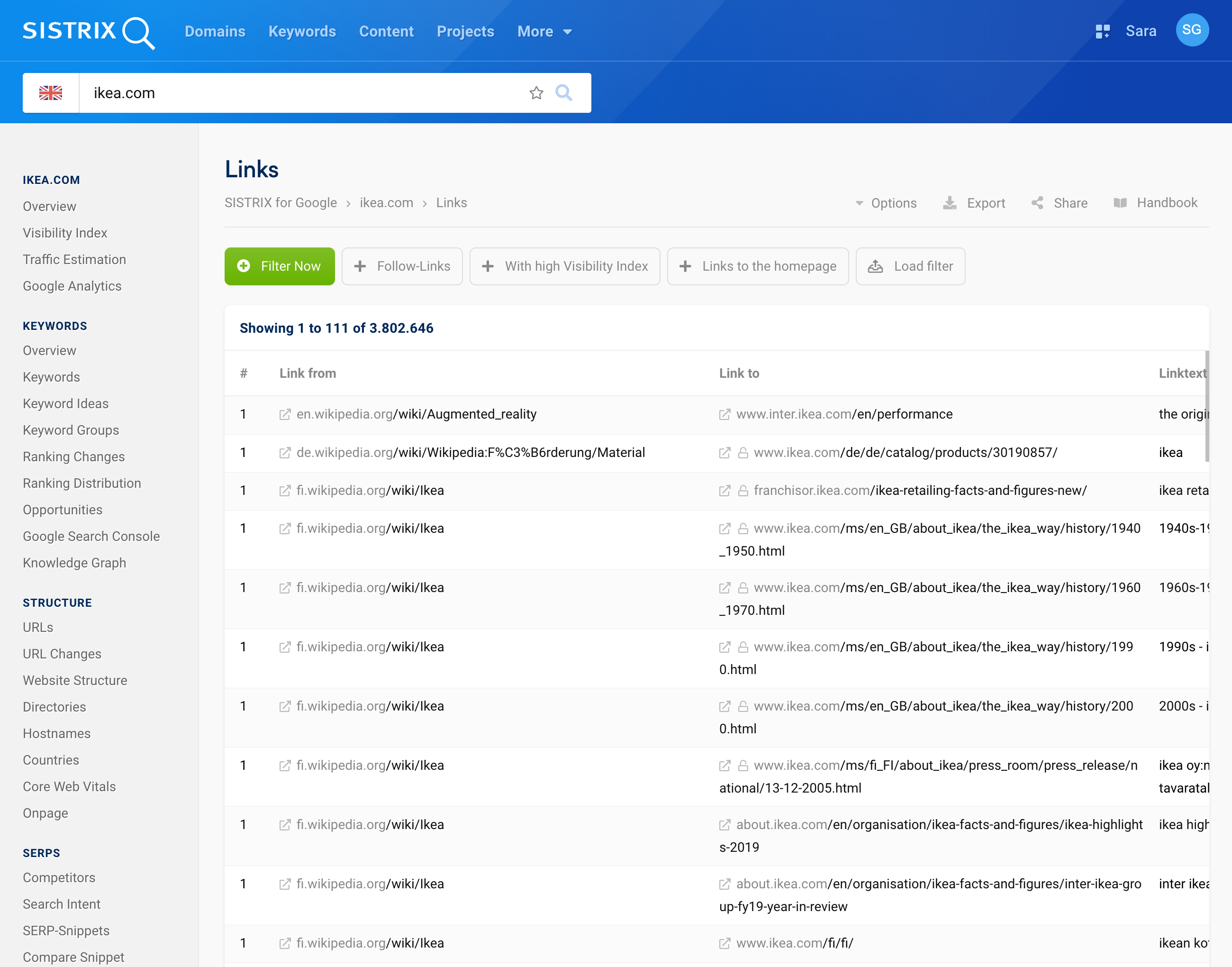
Task: Click the plus icon on Links to the homepage
Action: [686, 266]
